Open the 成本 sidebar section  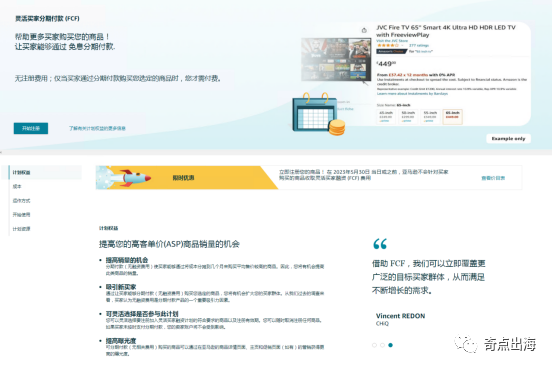click(17, 187)
